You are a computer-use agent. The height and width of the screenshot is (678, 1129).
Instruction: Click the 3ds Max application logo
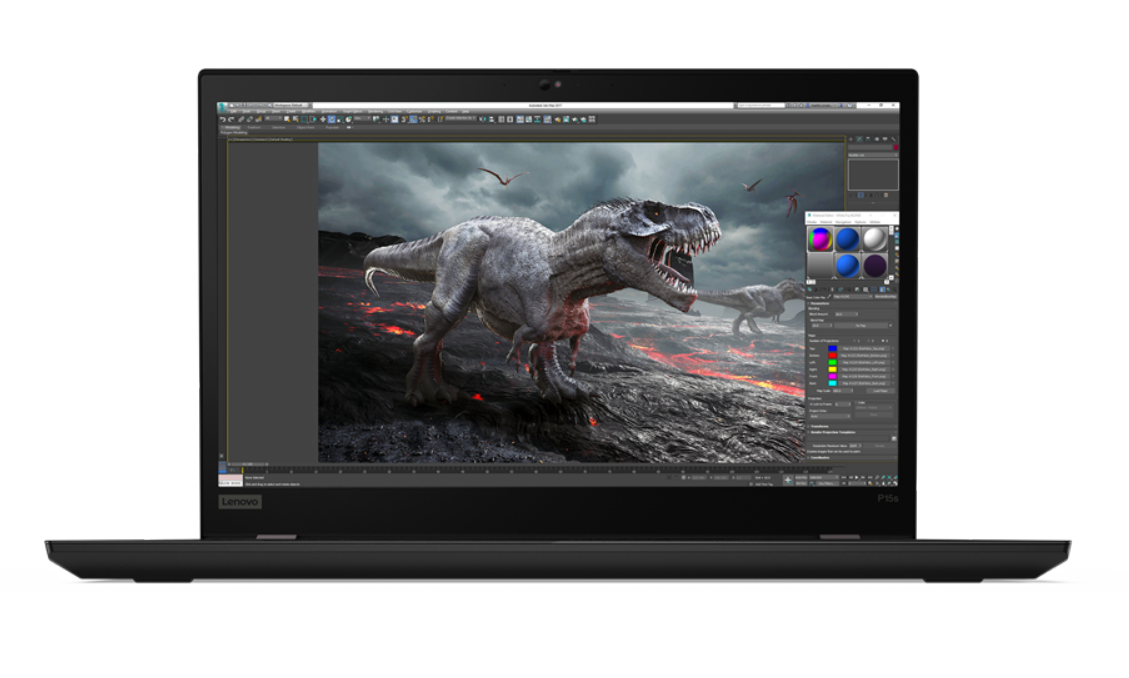tap(222, 107)
